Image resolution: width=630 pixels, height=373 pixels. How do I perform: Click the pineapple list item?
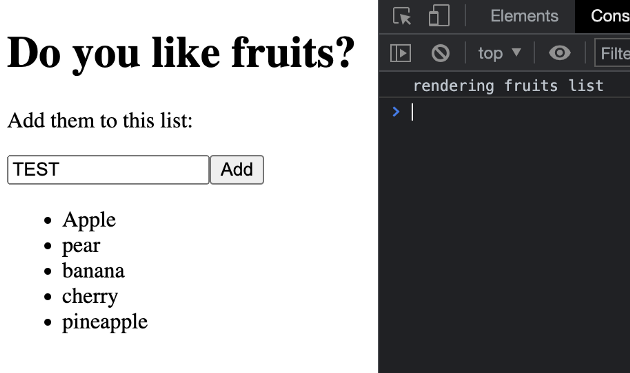point(105,322)
